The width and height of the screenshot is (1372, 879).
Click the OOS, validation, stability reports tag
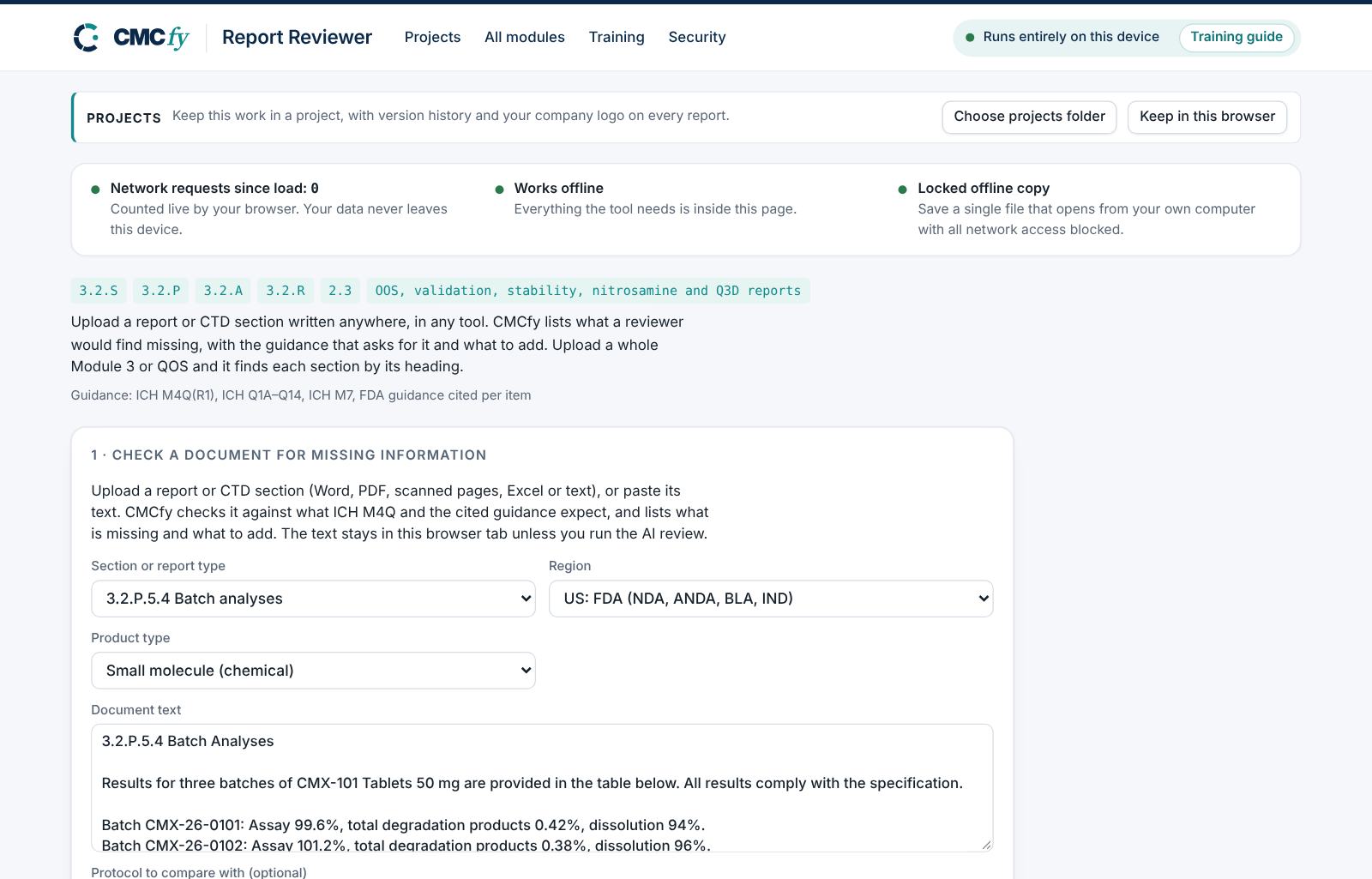588,291
